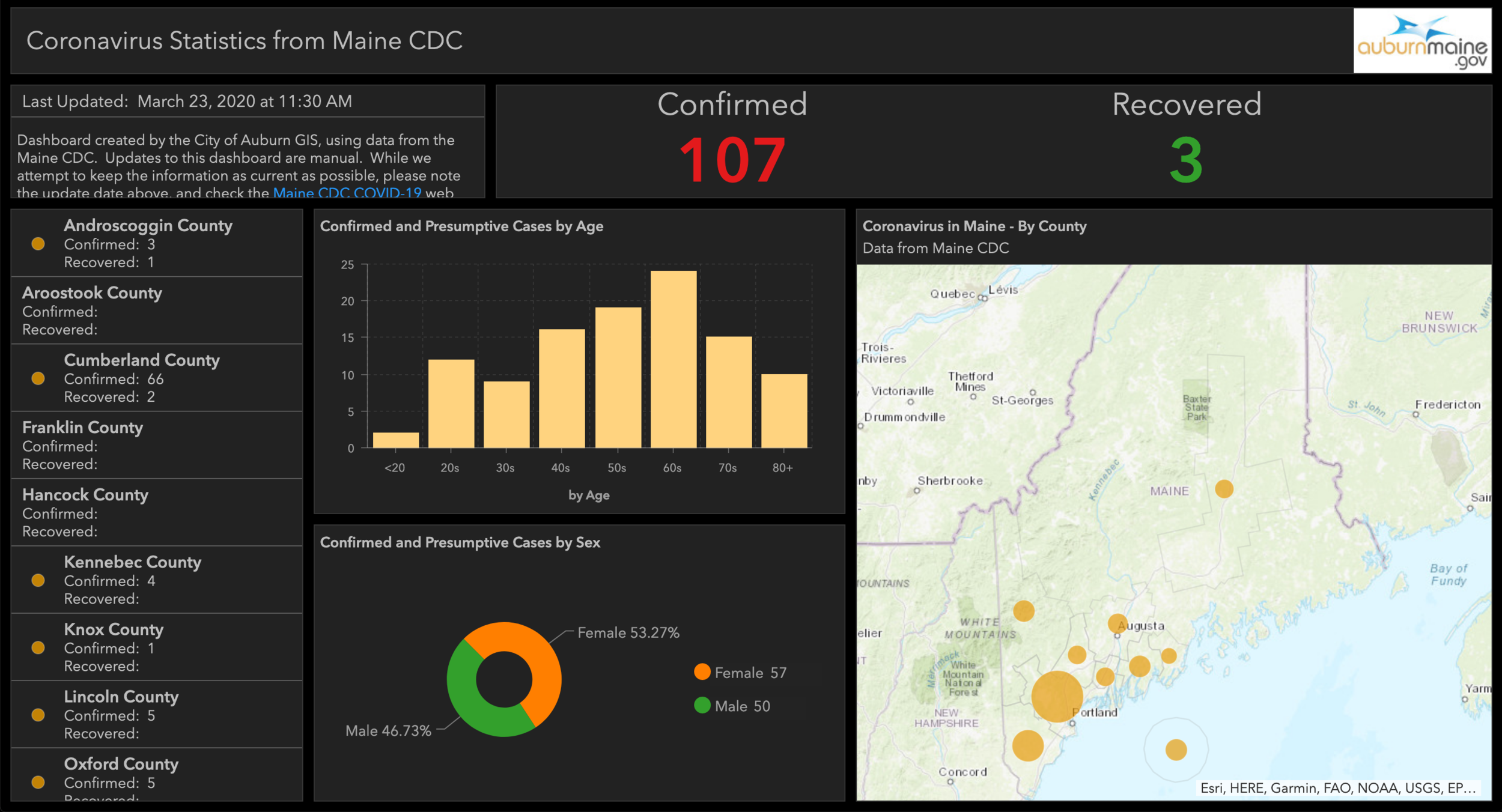Click the 30s age bar

point(506,414)
